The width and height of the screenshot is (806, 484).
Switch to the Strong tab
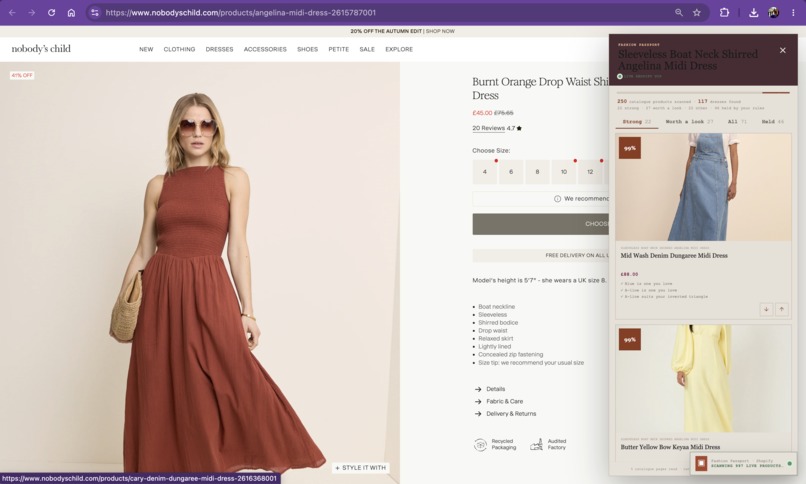click(636, 122)
